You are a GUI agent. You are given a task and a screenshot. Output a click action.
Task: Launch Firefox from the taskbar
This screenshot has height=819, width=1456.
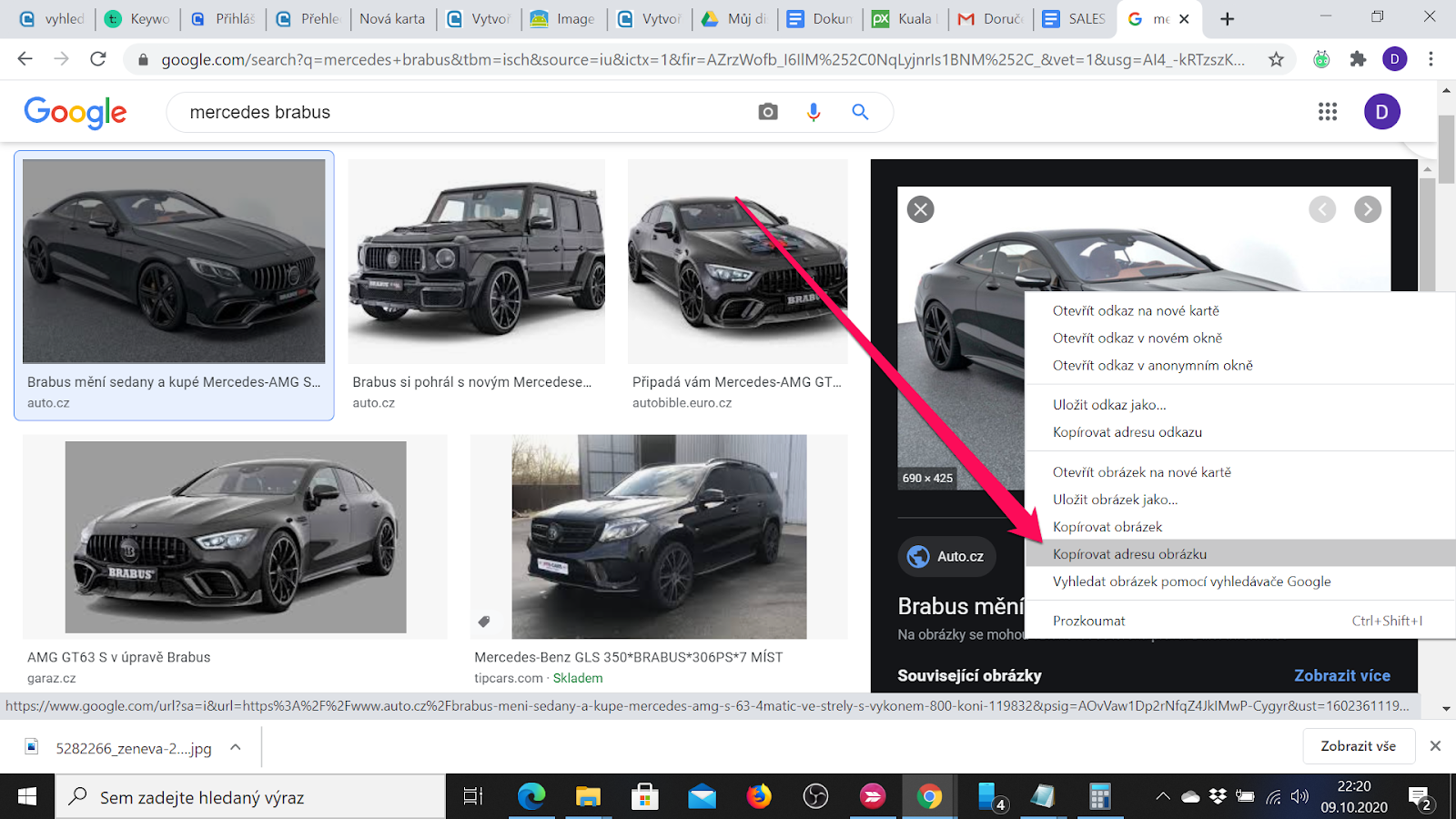(758, 797)
